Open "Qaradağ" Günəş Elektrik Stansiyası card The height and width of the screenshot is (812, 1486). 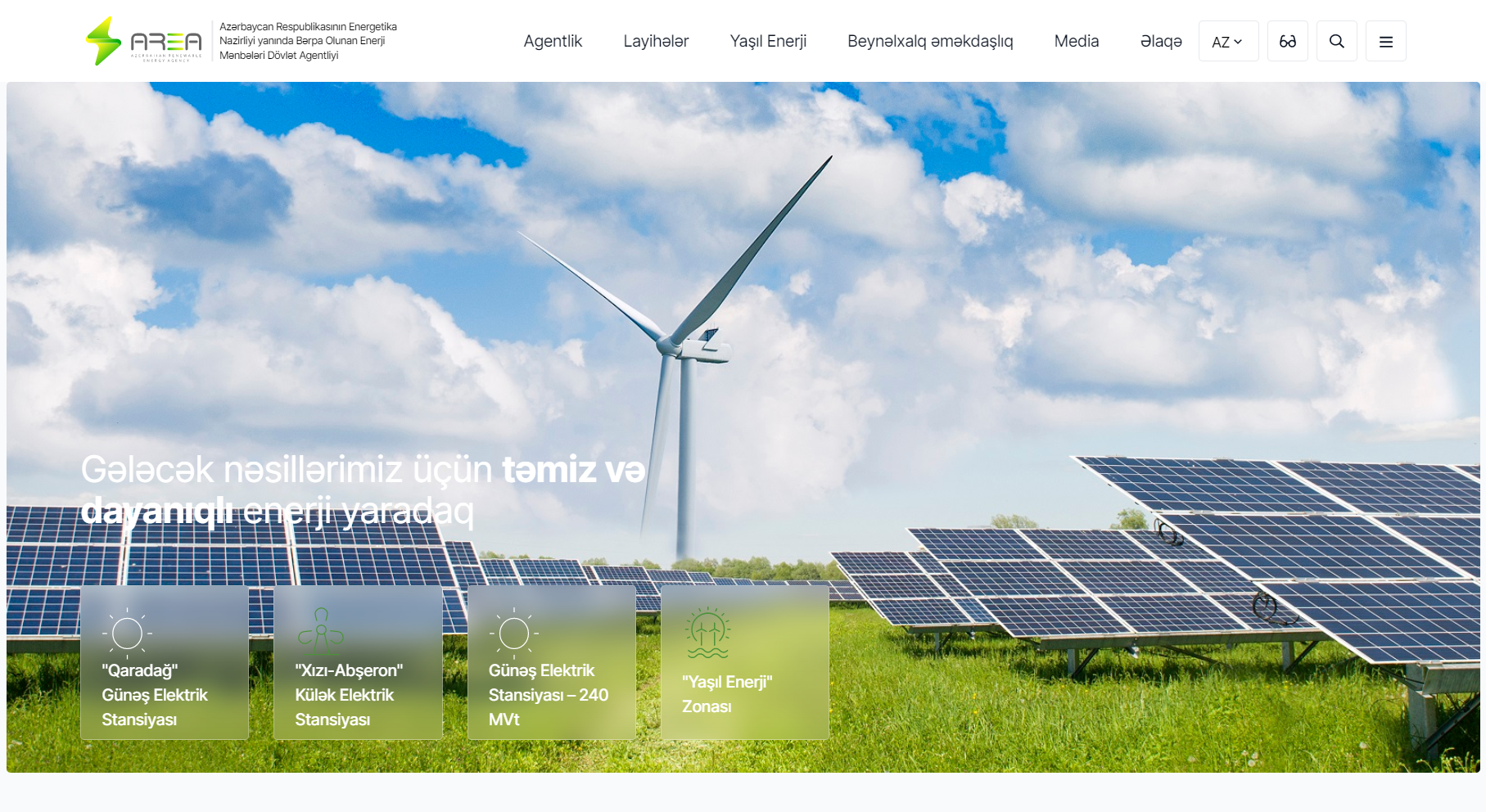pyautogui.click(x=165, y=695)
